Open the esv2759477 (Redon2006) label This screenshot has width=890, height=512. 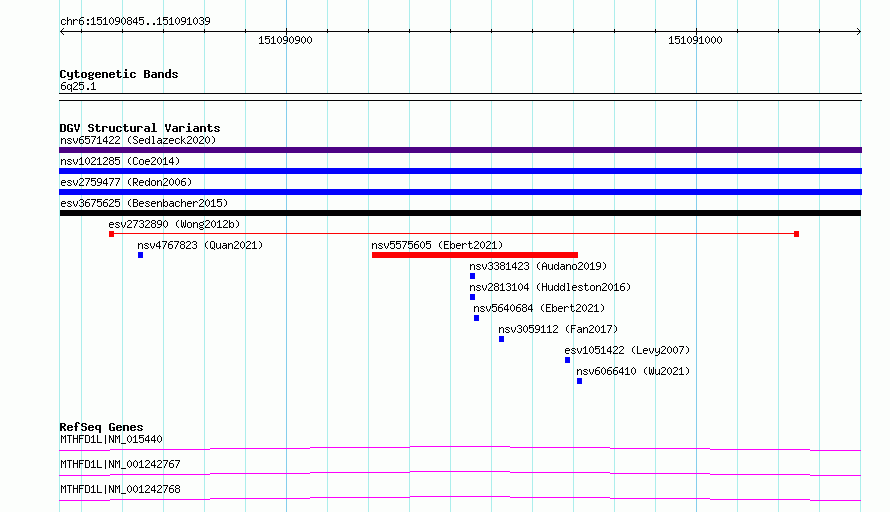pos(126,182)
